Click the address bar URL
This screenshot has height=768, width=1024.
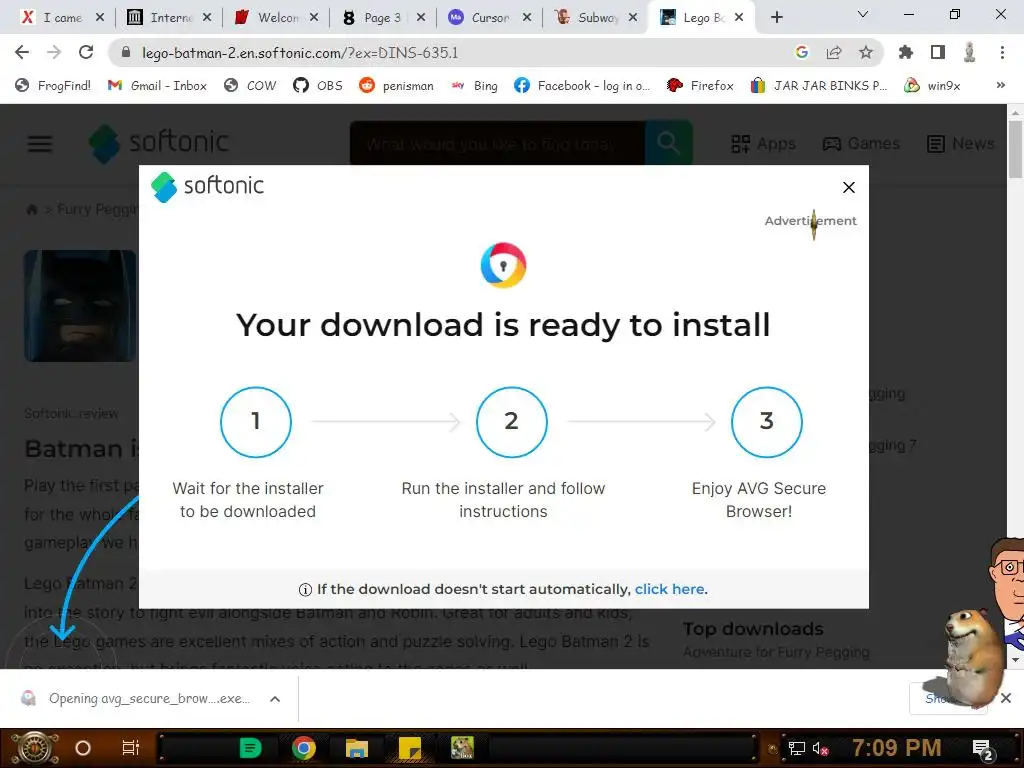pos(300,52)
